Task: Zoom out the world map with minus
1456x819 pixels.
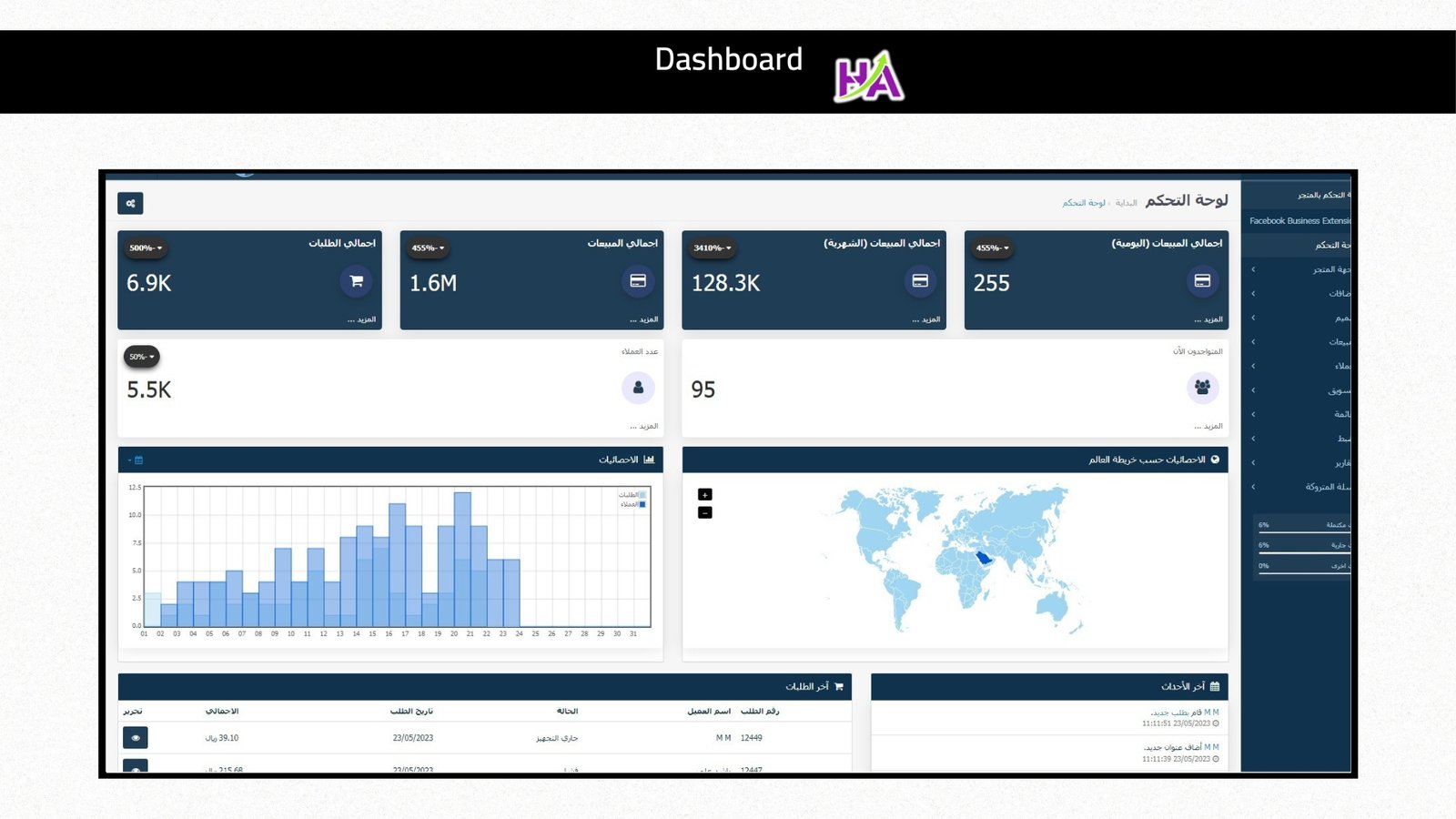Action: pos(704,513)
